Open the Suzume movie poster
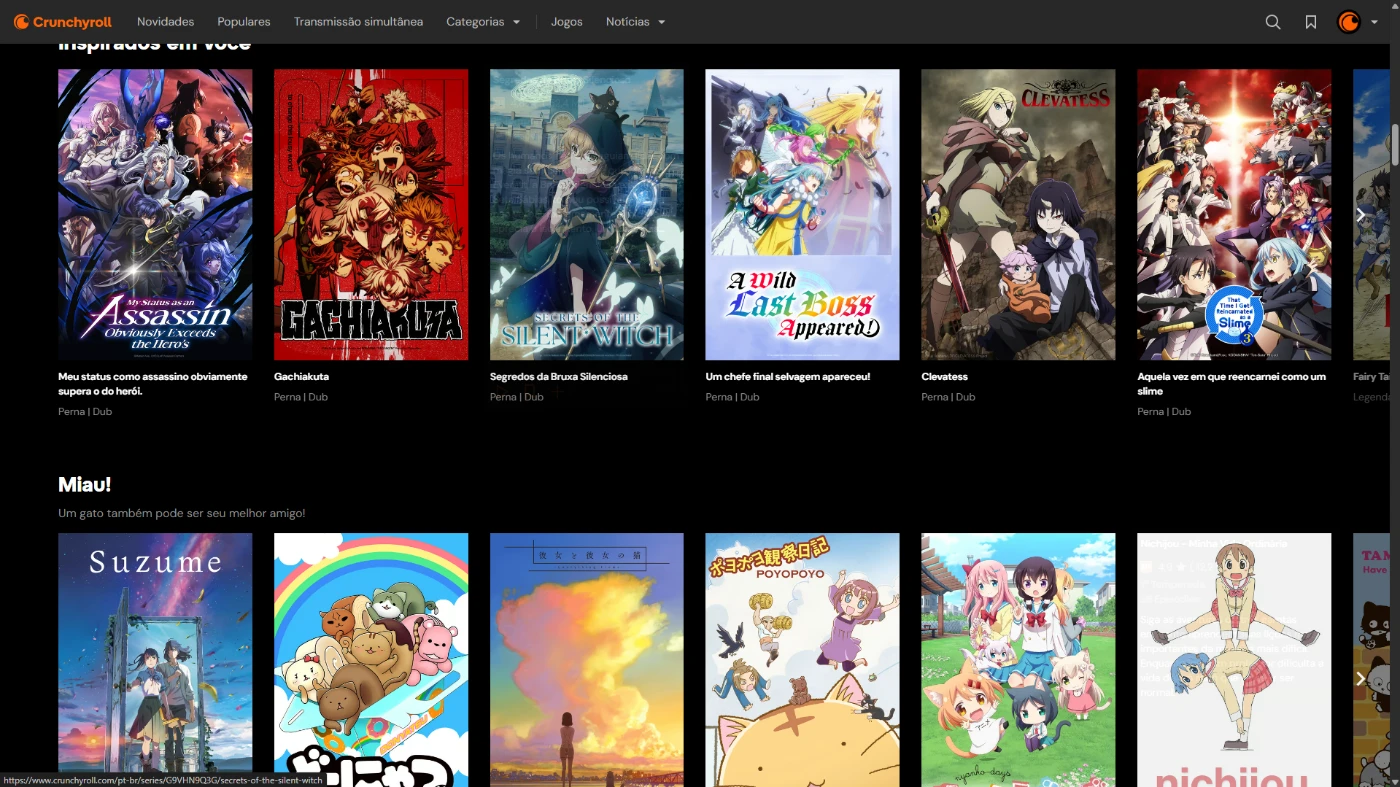This screenshot has height=787, width=1400. point(155,659)
